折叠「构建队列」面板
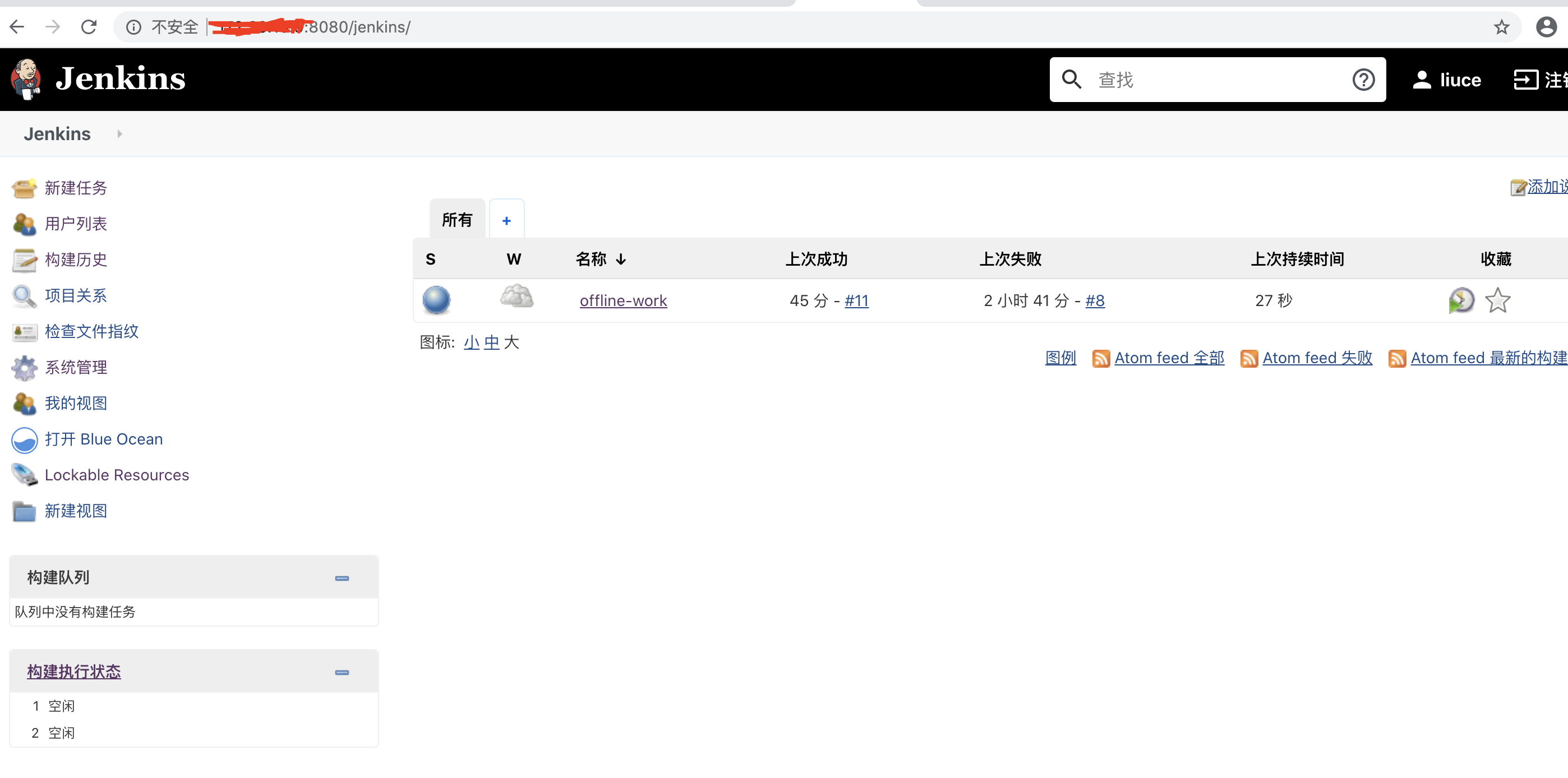Screen dimensions: 1568x778 click(342, 578)
